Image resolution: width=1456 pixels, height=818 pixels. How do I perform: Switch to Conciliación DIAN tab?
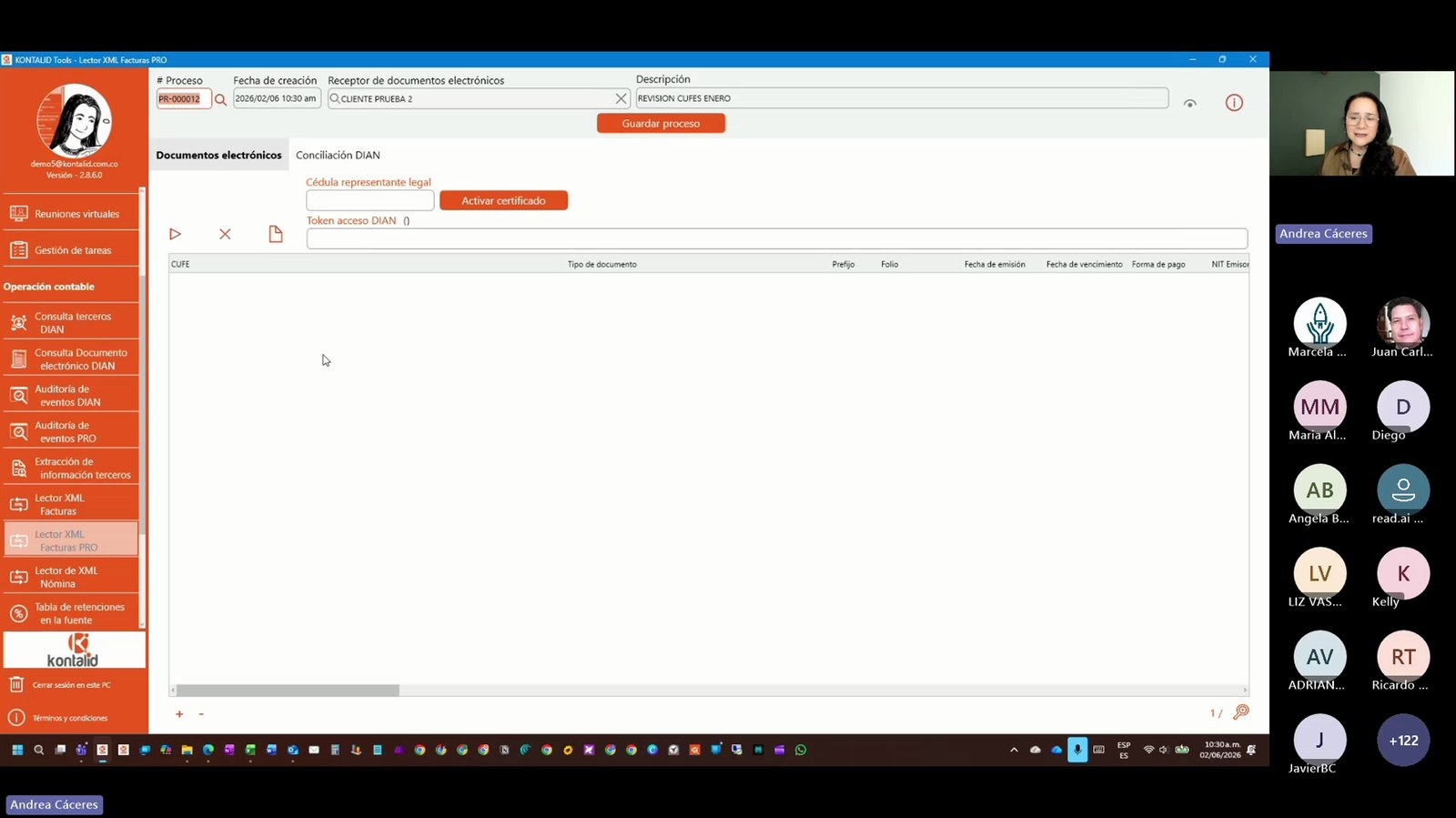point(338,156)
